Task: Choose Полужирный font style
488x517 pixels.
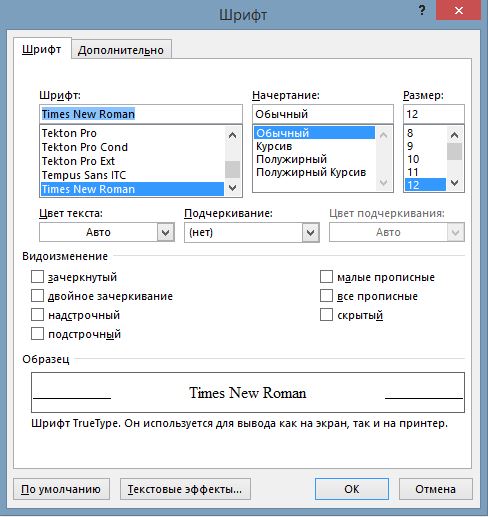Action: pyautogui.click(x=314, y=159)
